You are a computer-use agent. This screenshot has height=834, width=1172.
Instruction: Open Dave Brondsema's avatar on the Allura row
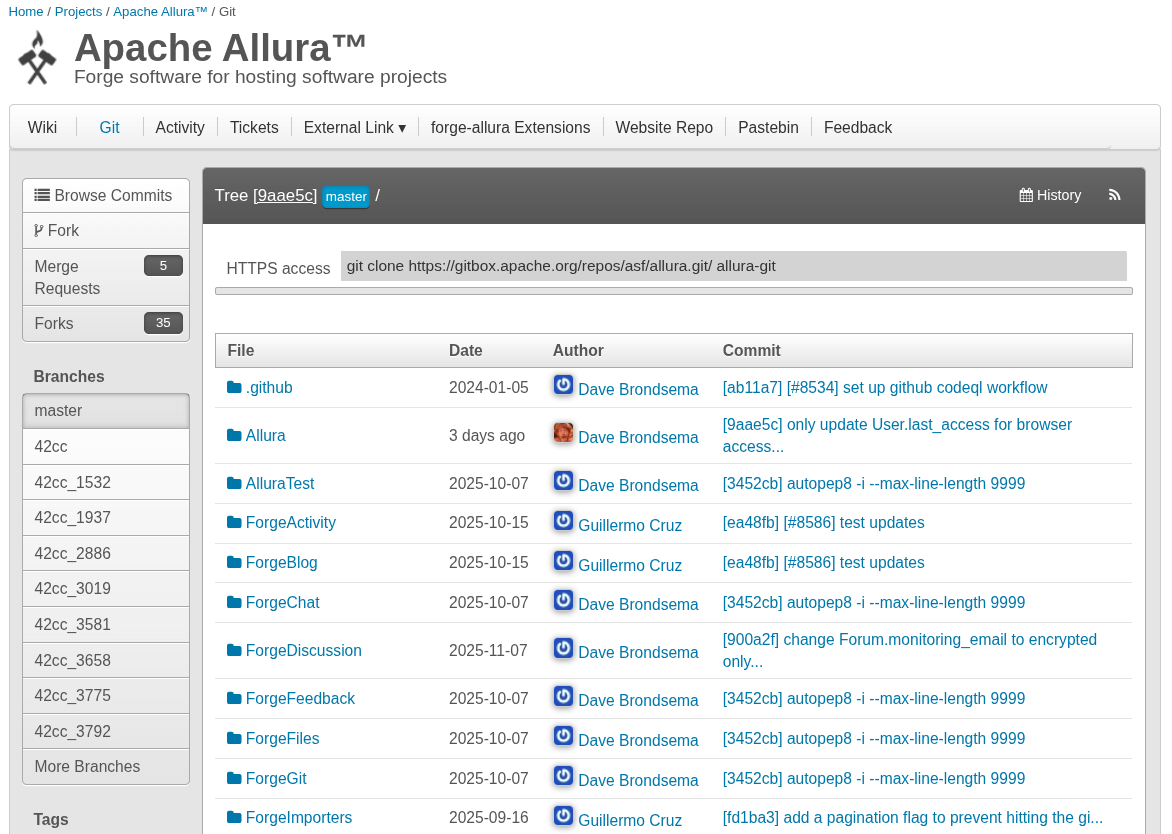pyautogui.click(x=562, y=432)
